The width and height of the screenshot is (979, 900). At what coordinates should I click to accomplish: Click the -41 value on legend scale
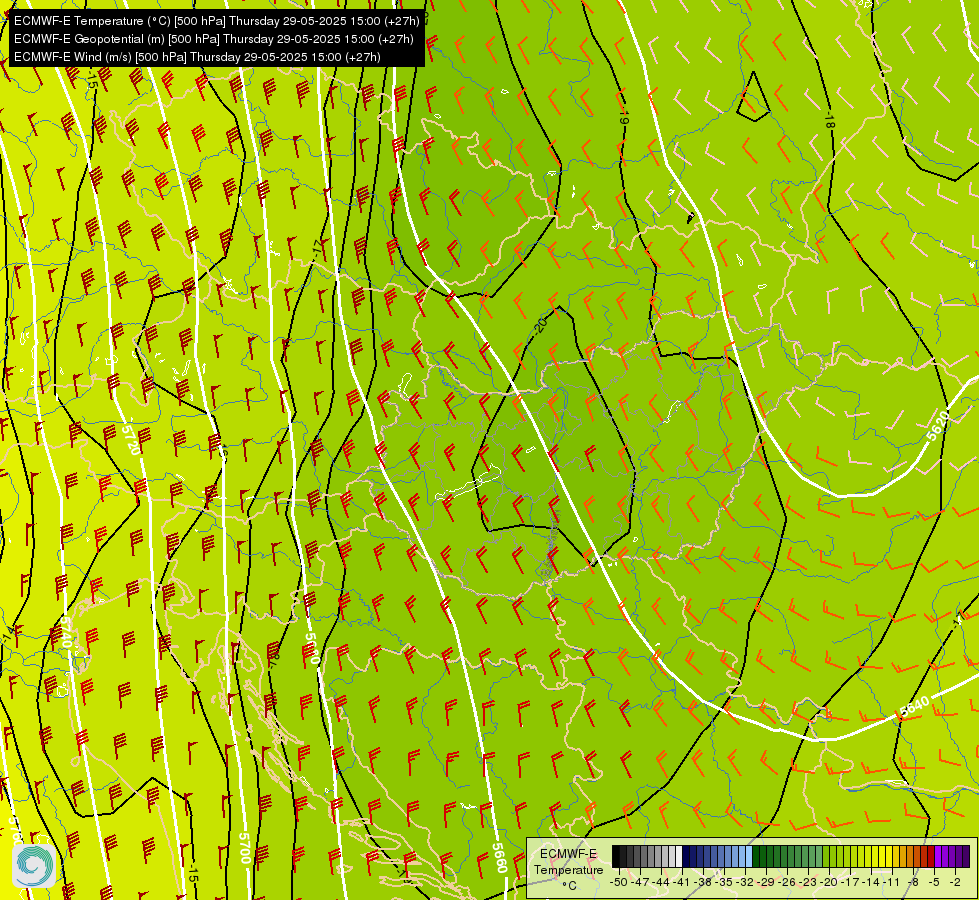(x=681, y=882)
